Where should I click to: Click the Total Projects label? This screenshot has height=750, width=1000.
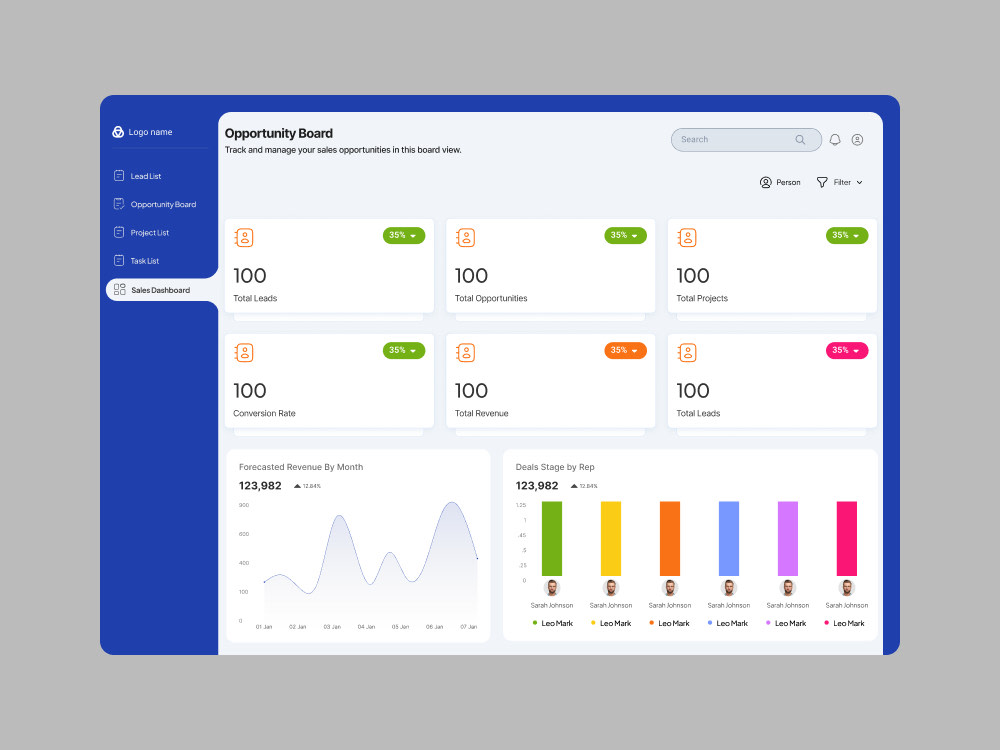pyautogui.click(x=702, y=298)
